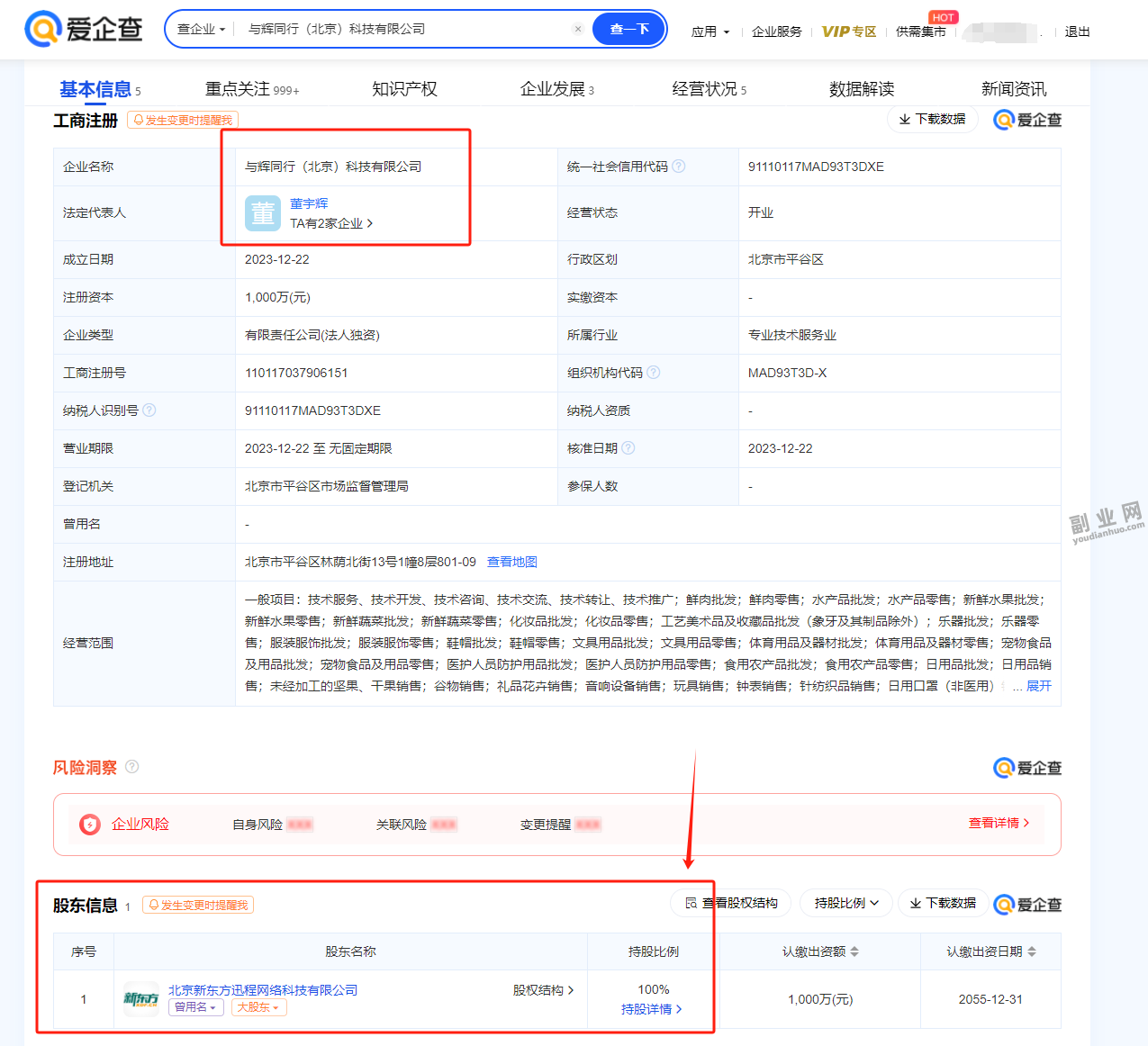
Task: Switch to the 基本信息 tab
Action: click(x=100, y=89)
